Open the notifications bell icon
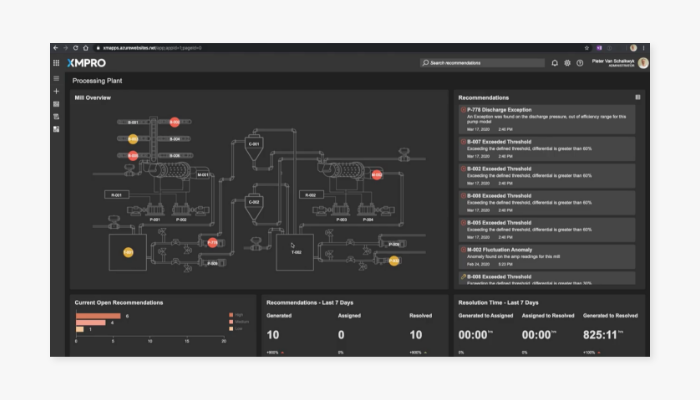 [554, 63]
